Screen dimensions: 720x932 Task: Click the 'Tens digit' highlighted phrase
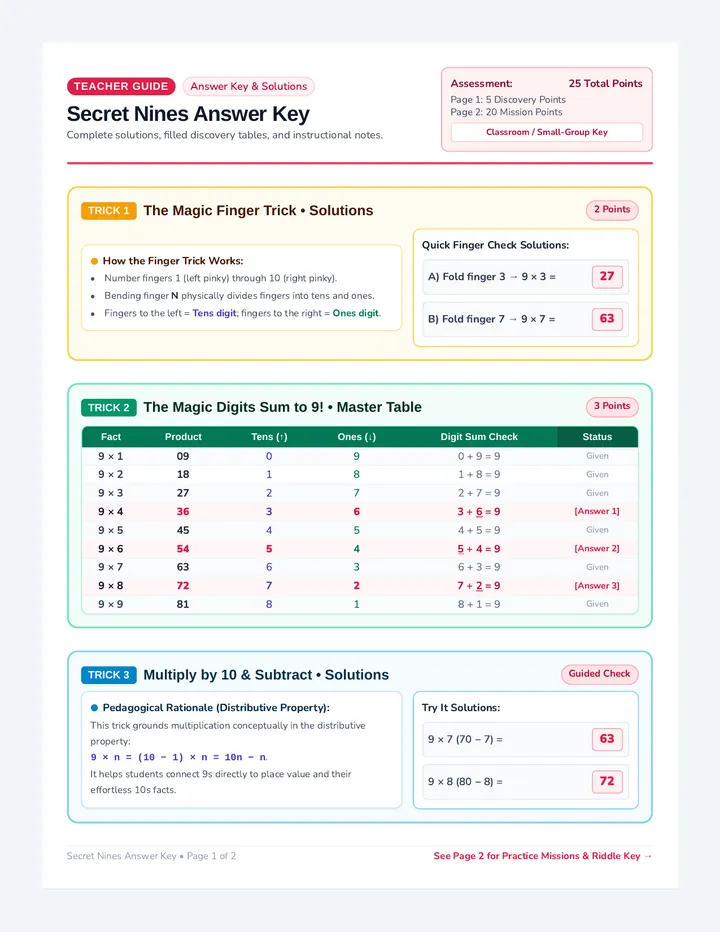point(215,313)
